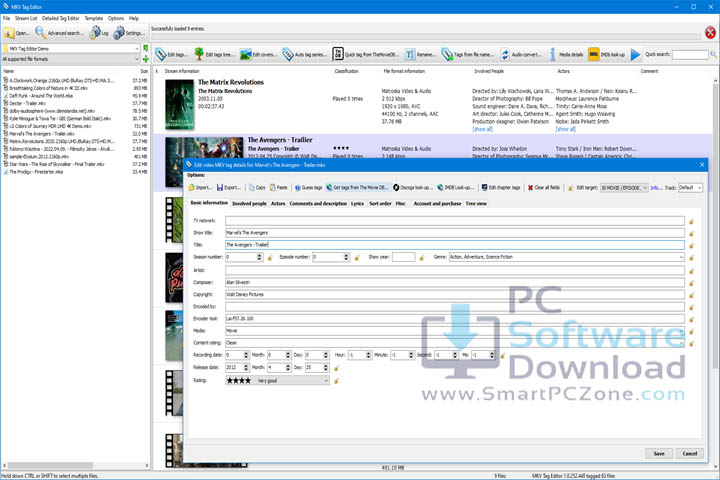The width and height of the screenshot is (720, 480).
Task: Open the Detailed Tag Editor menu
Action: click(x=61, y=18)
